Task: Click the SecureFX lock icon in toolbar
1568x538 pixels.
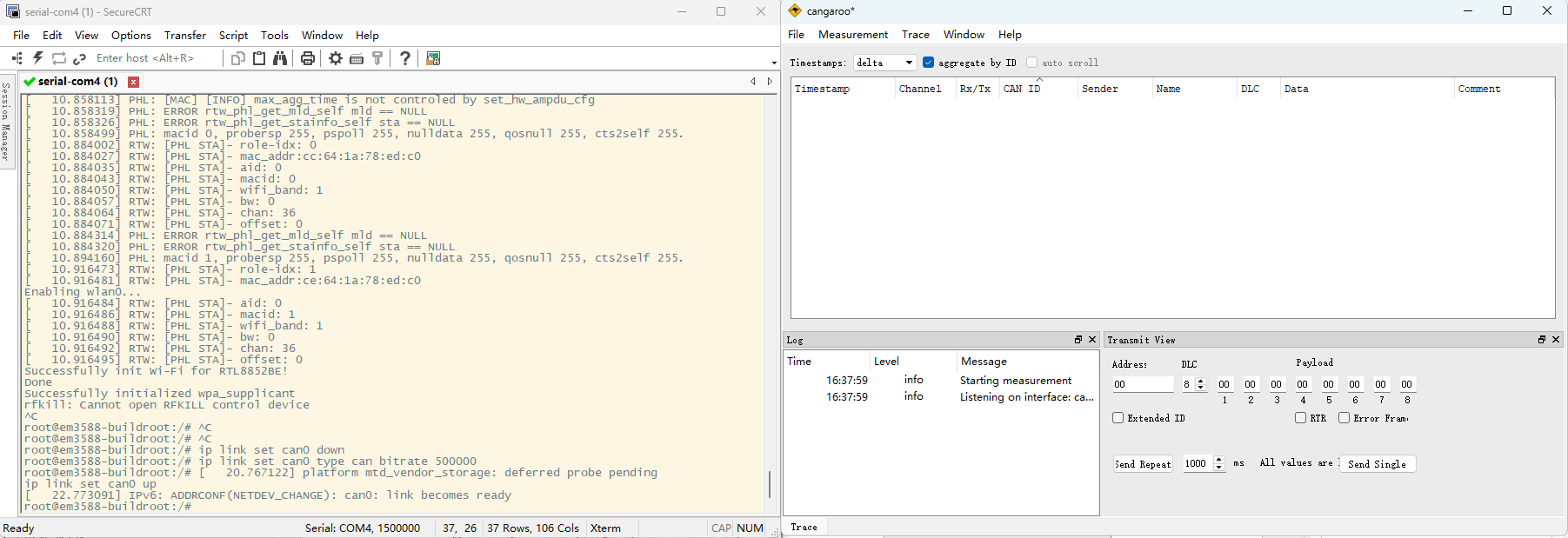Action: click(433, 58)
